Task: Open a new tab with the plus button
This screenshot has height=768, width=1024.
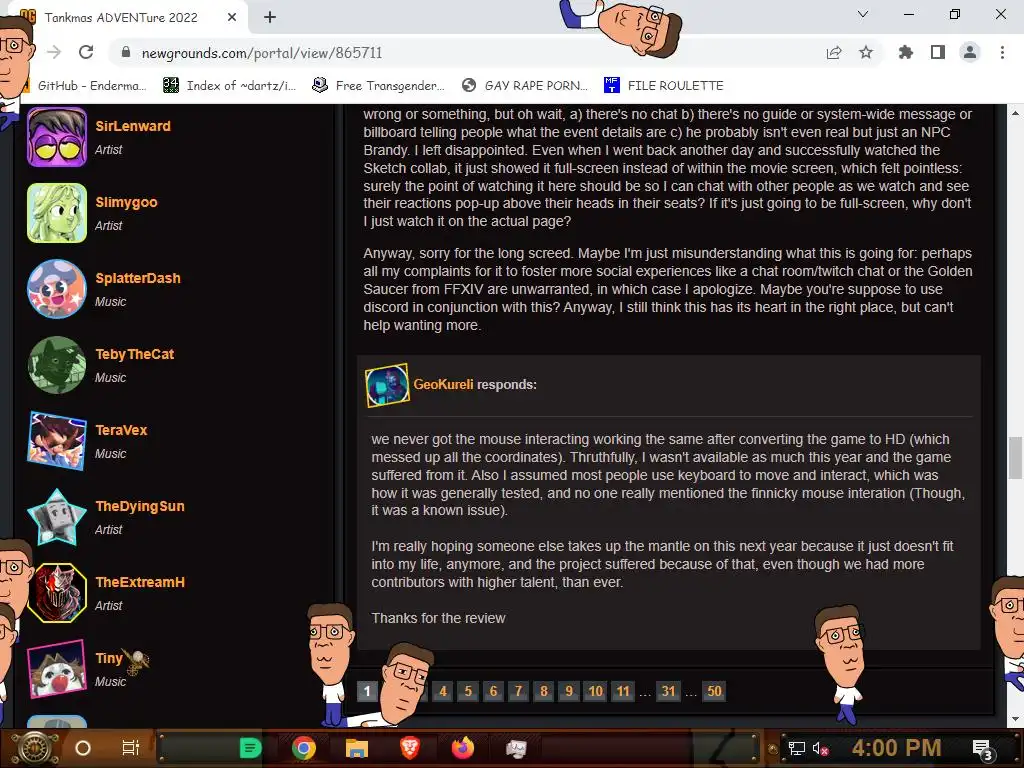Action: (x=270, y=17)
